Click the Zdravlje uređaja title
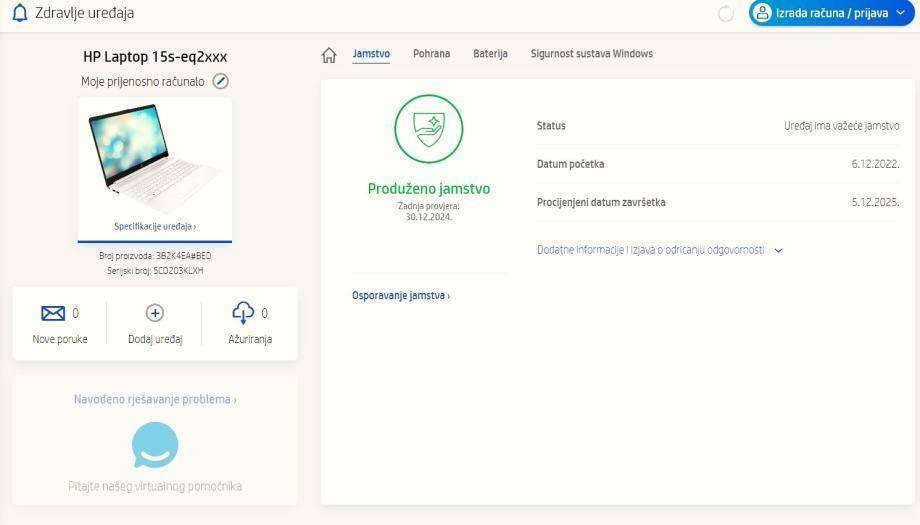920x525 pixels. [84, 14]
